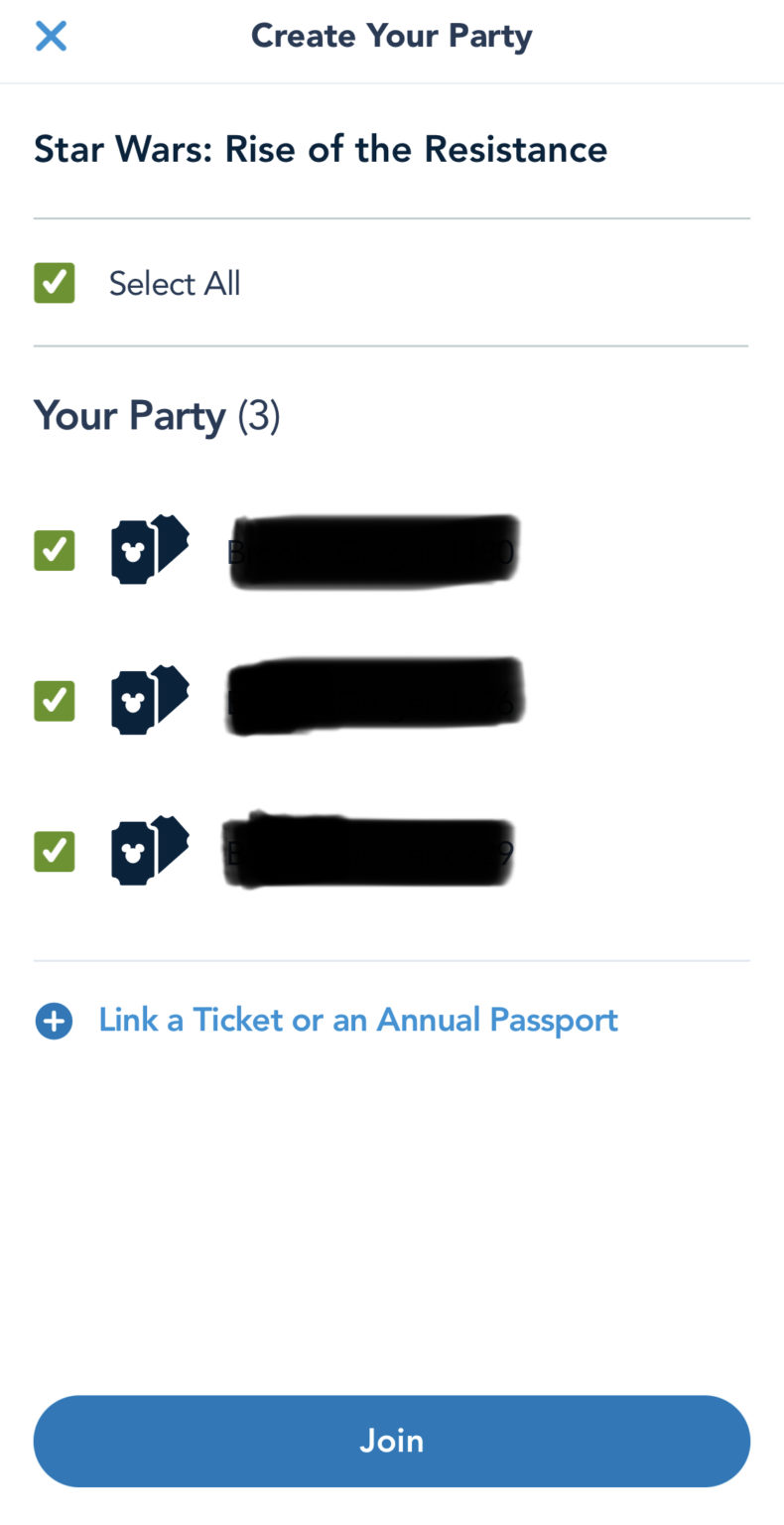
Task: Deselect the second party member's checkbox
Action: (55, 701)
